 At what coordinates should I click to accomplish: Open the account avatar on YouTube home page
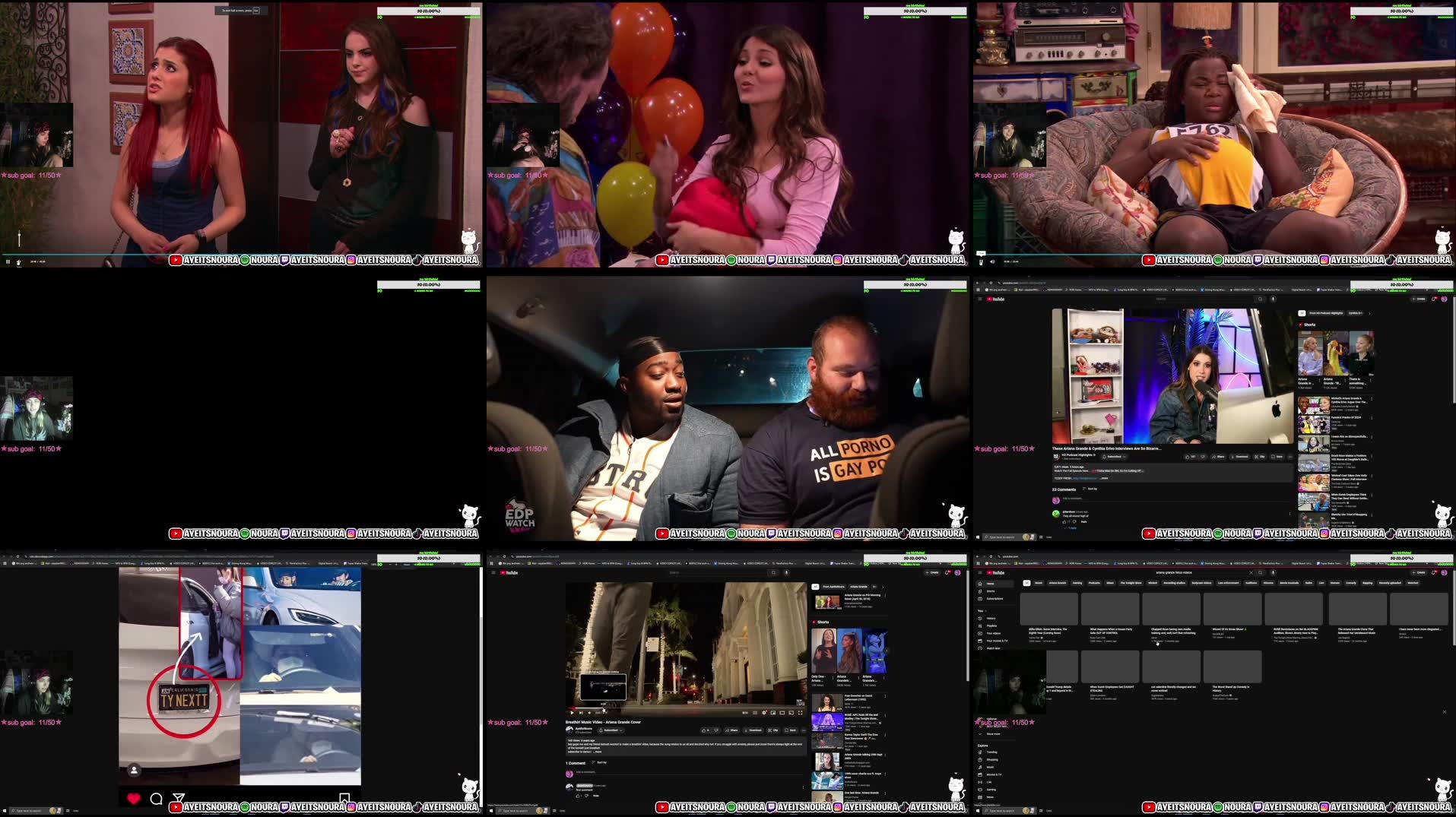1444,572
